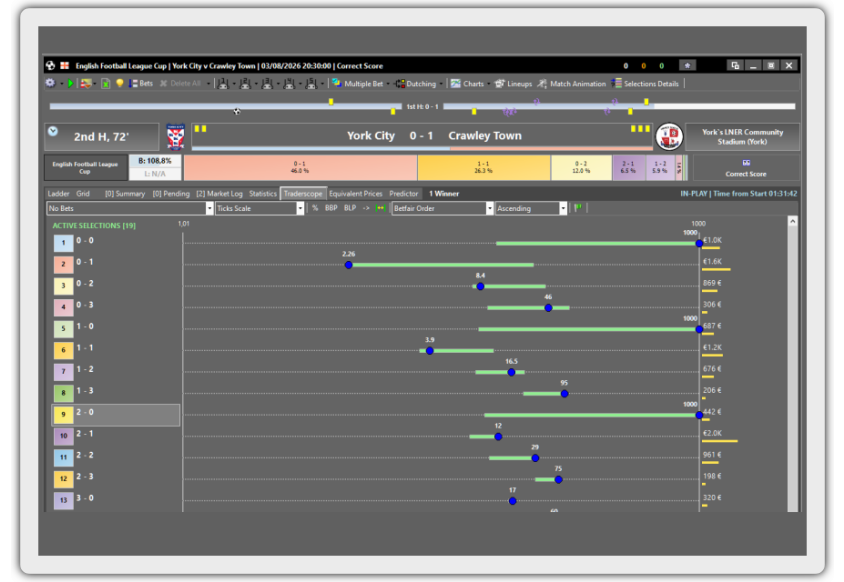
Task: Select the highlighted 2 - 0 selection
Action: [116, 415]
